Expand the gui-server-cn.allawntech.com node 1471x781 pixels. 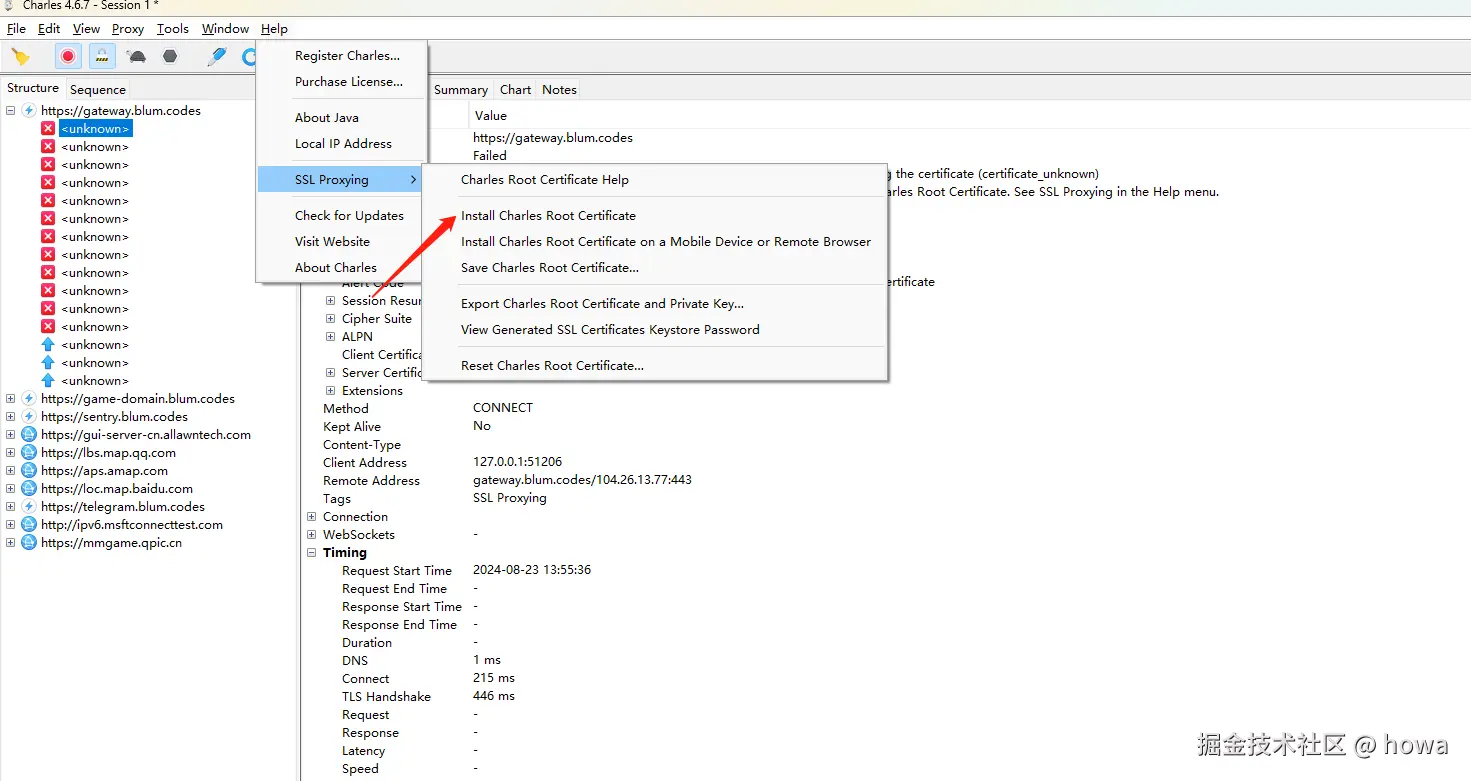click(11, 434)
